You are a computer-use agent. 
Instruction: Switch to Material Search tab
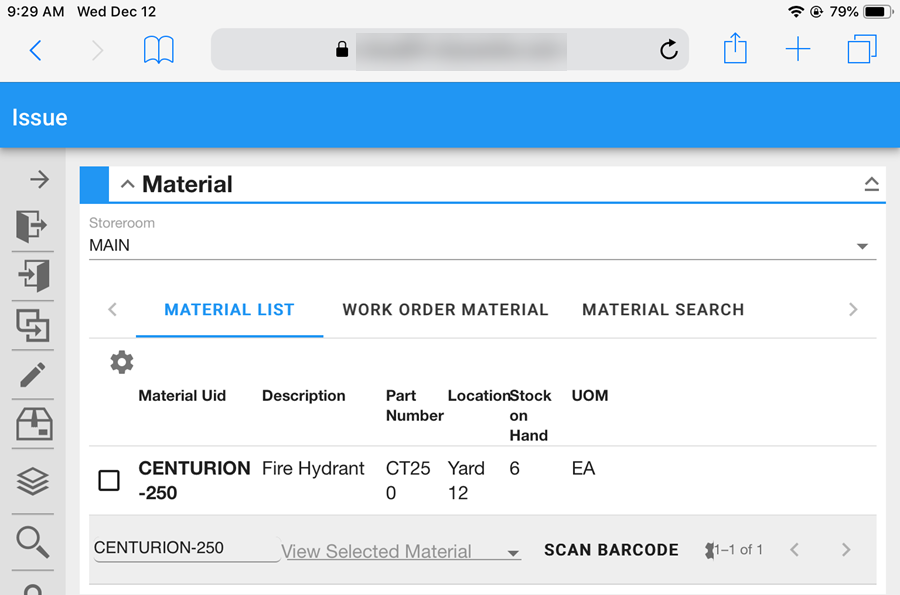[662, 310]
